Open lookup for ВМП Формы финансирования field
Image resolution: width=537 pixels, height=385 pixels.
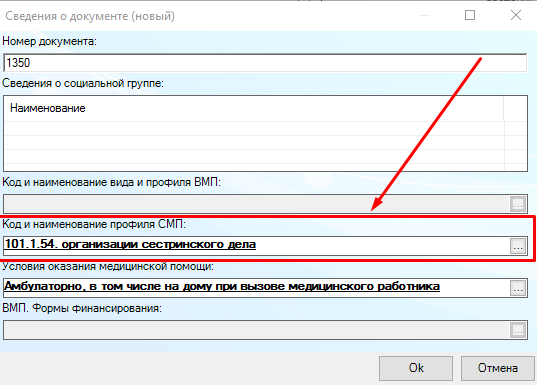pos(518,330)
